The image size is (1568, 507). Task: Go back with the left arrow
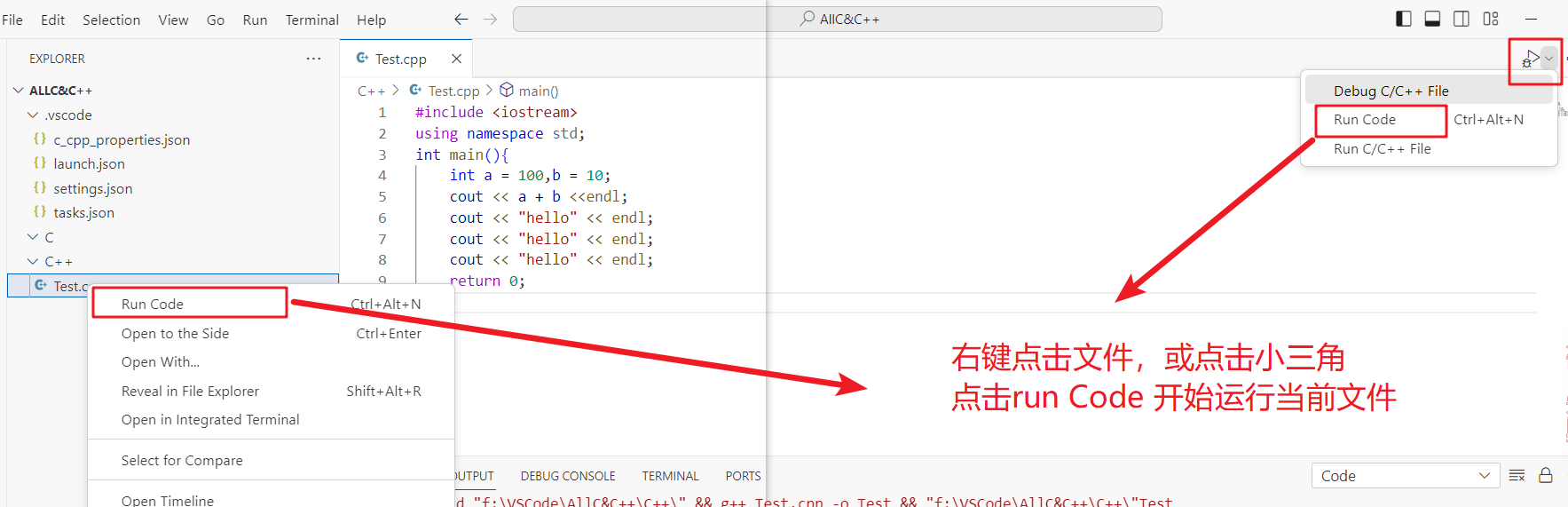(x=461, y=19)
